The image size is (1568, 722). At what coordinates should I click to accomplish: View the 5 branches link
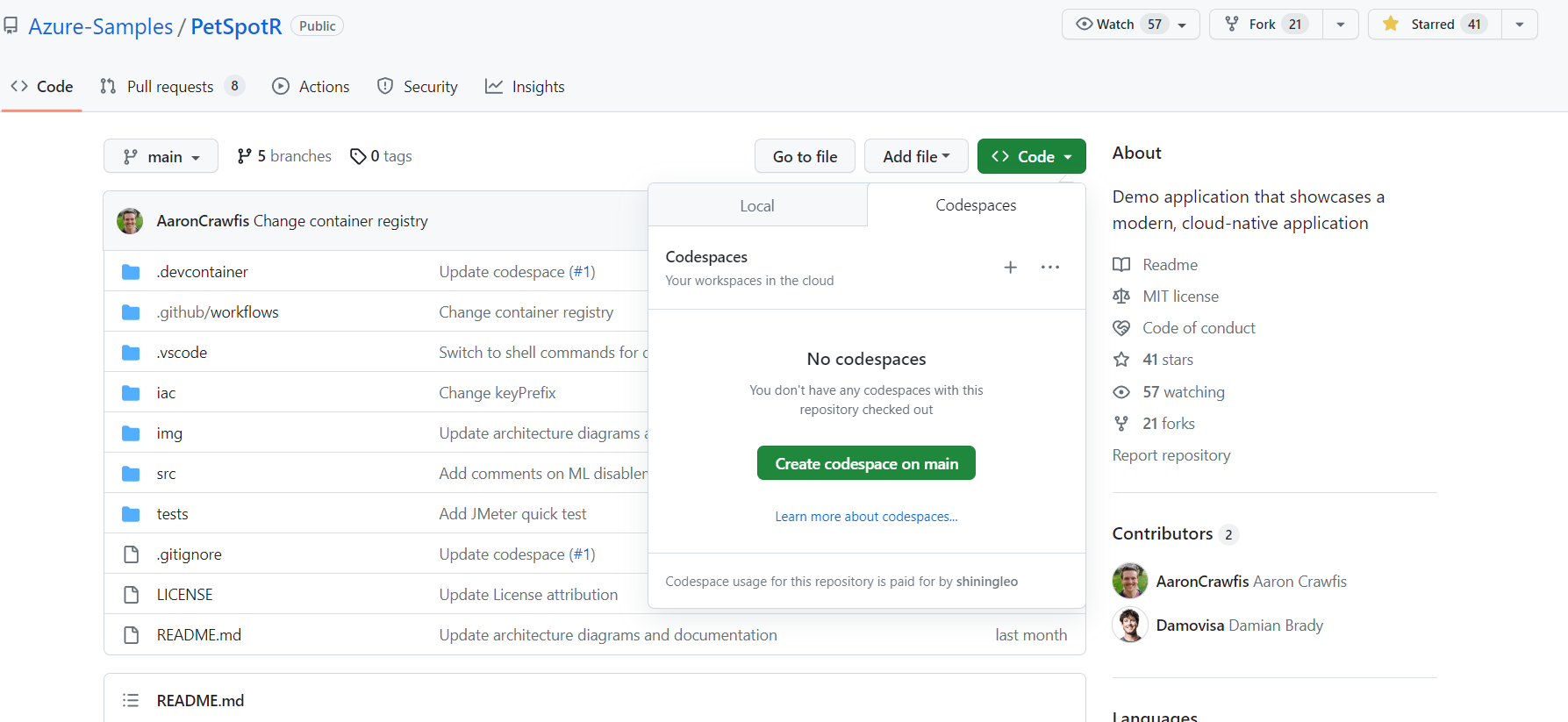pyautogui.click(x=284, y=156)
